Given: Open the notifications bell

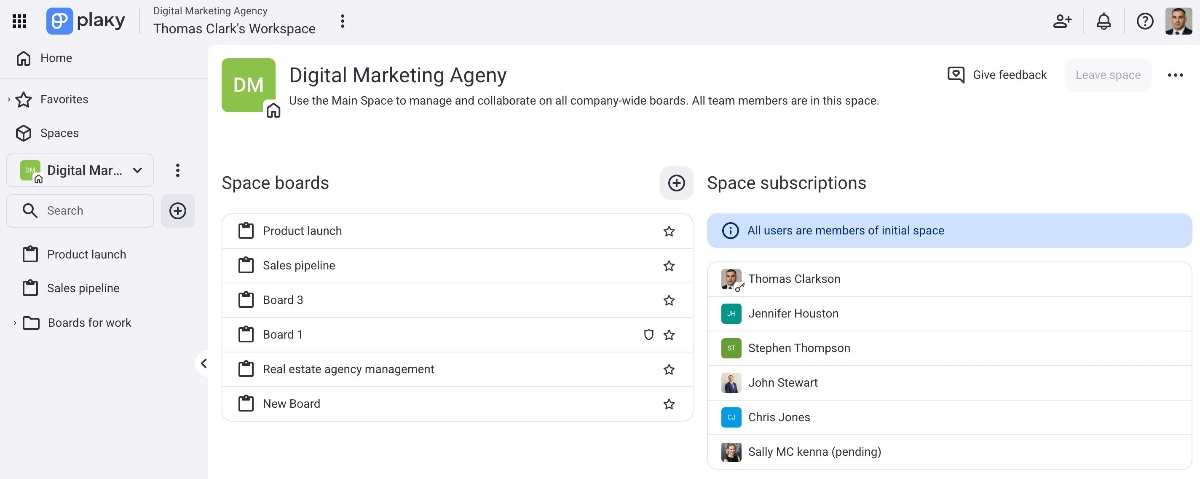Looking at the screenshot, I should tap(1104, 21).
